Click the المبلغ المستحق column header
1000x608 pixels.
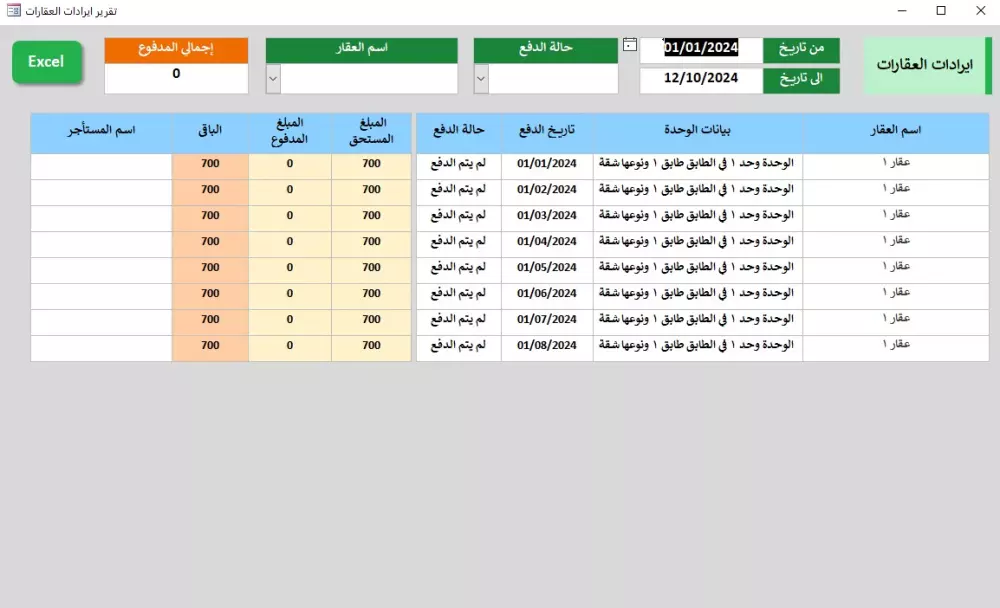pos(371,131)
